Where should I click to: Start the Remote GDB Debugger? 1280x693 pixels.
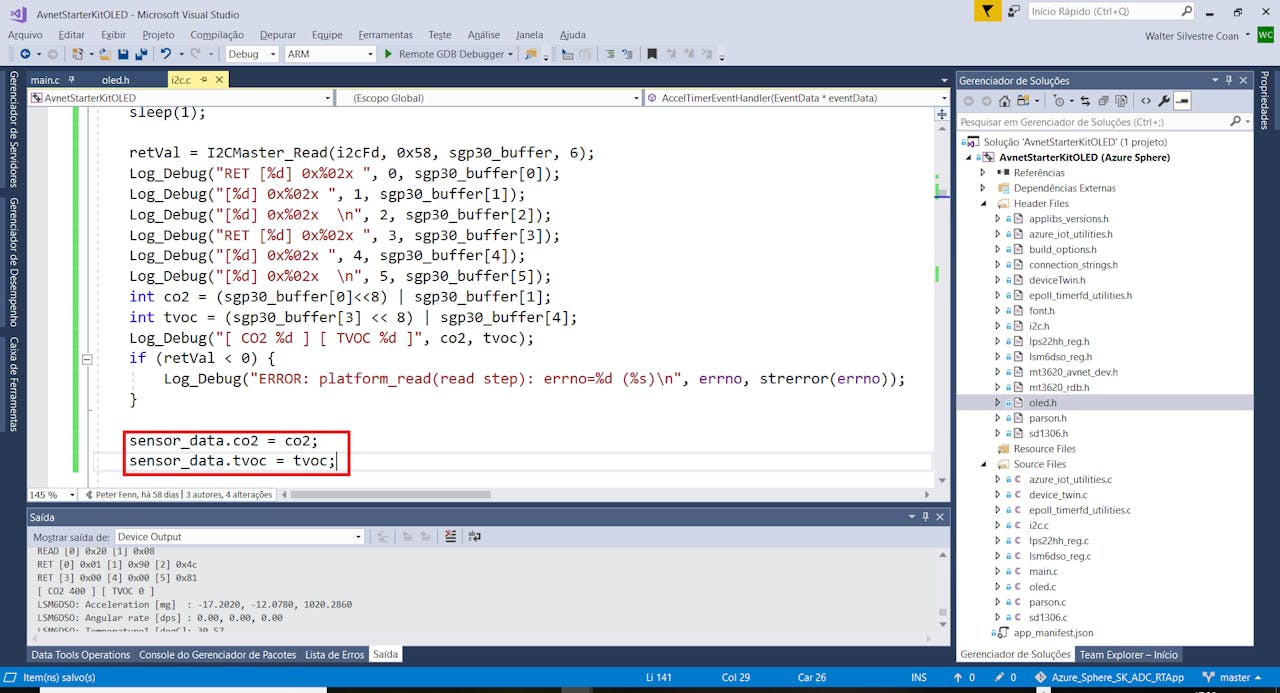(448, 54)
